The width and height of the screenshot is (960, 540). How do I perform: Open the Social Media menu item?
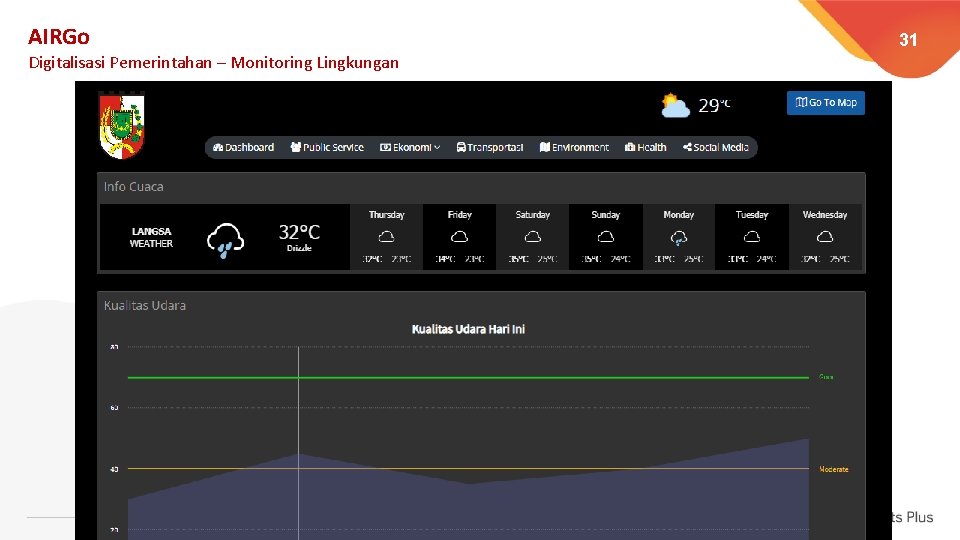click(x=716, y=148)
